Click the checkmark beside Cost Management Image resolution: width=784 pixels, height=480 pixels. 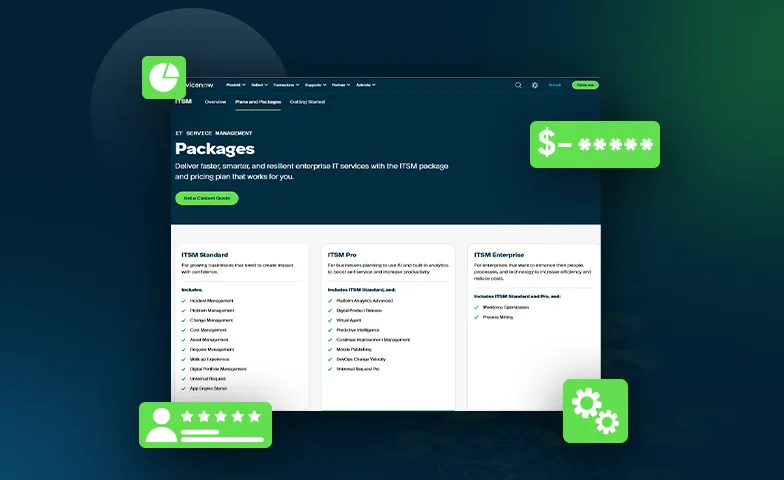coord(184,330)
